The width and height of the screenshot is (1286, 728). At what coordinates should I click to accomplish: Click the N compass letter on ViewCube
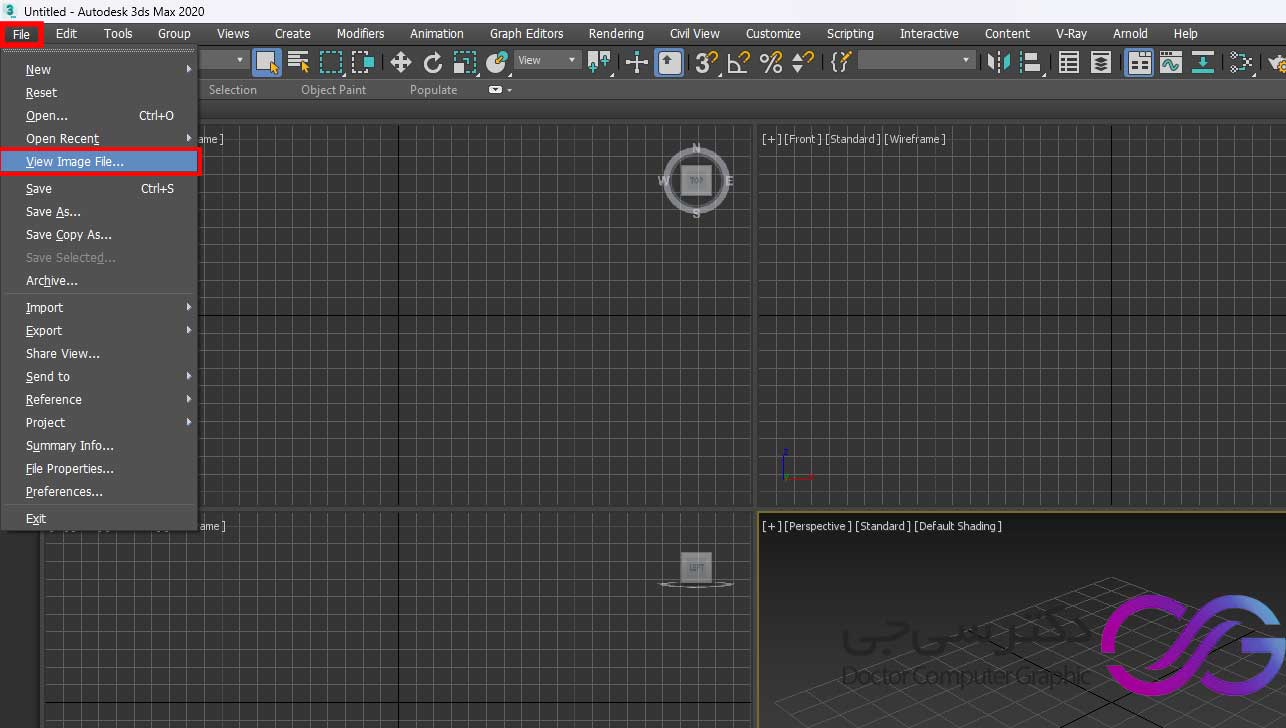pos(696,147)
